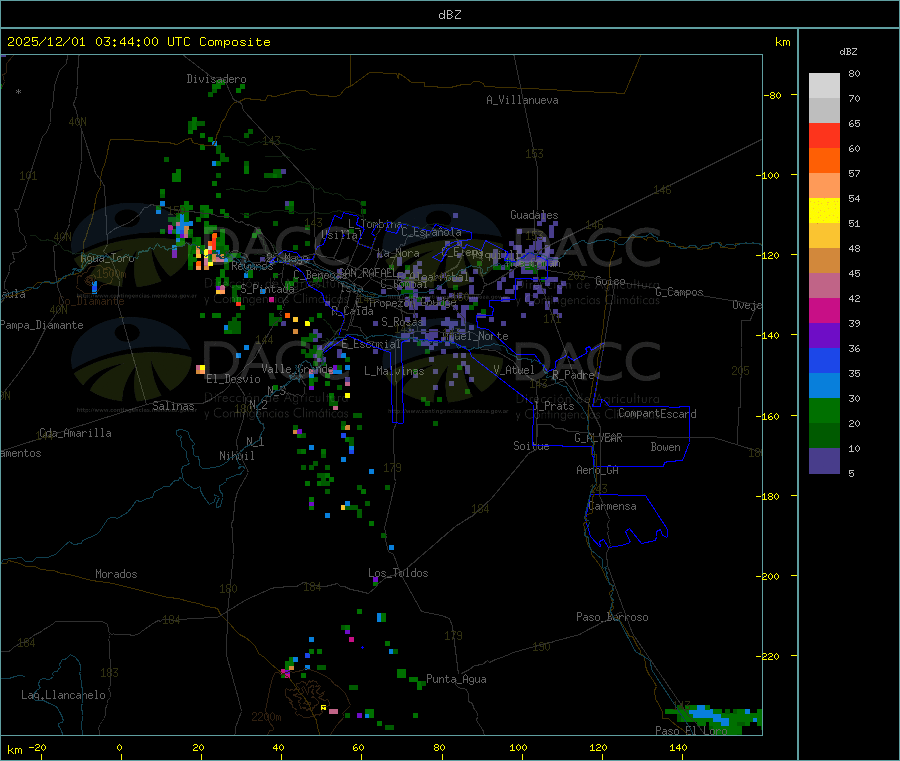Click the Paso_Barroso map label
This screenshot has width=900, height=761.
point(612,617)
